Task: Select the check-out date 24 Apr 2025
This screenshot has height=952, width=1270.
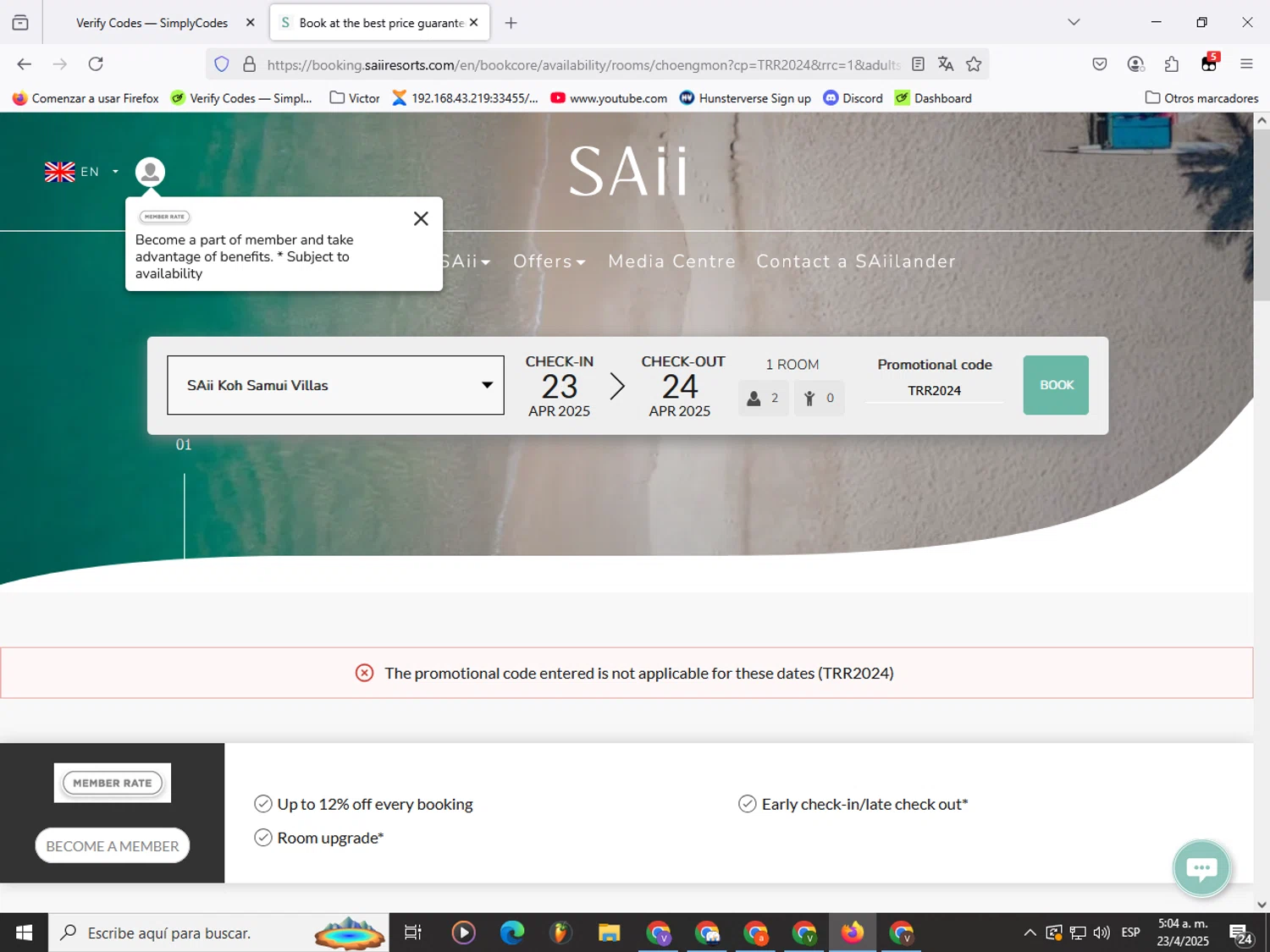Action: (x=682, y=386)
